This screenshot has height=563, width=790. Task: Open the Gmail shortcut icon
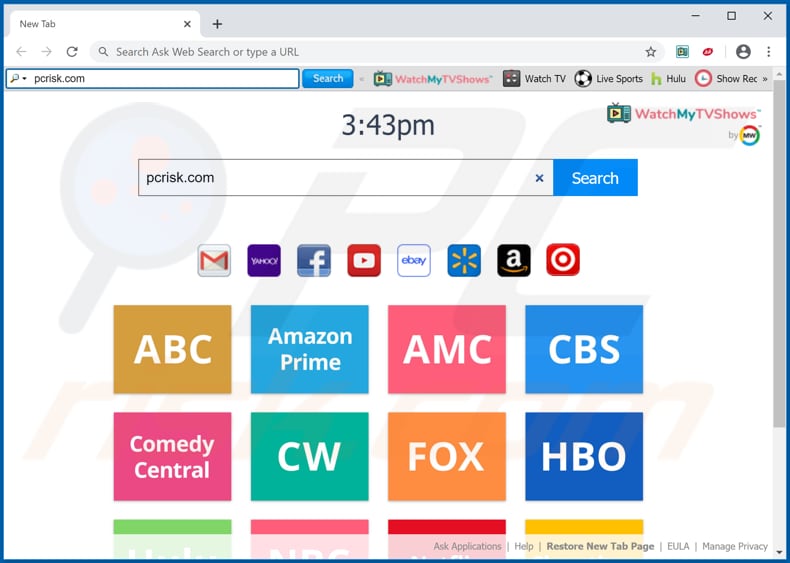click(214, 261)
